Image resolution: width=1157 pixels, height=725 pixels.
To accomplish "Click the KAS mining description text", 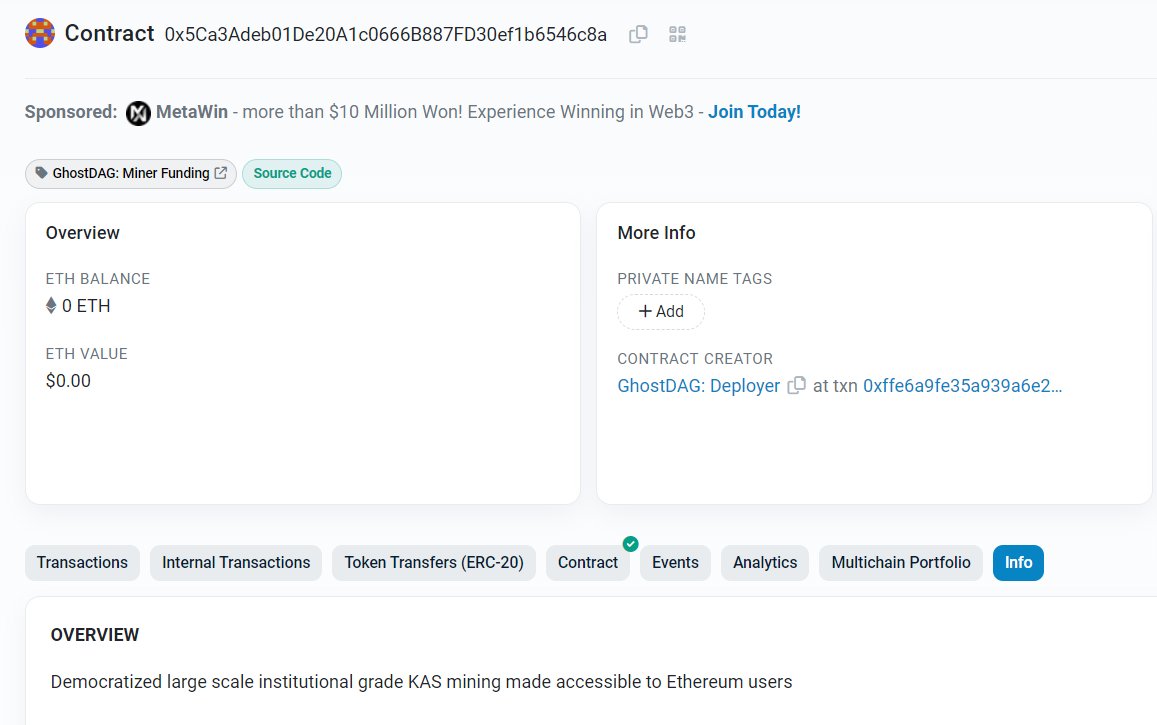I will tap(421, 682).
